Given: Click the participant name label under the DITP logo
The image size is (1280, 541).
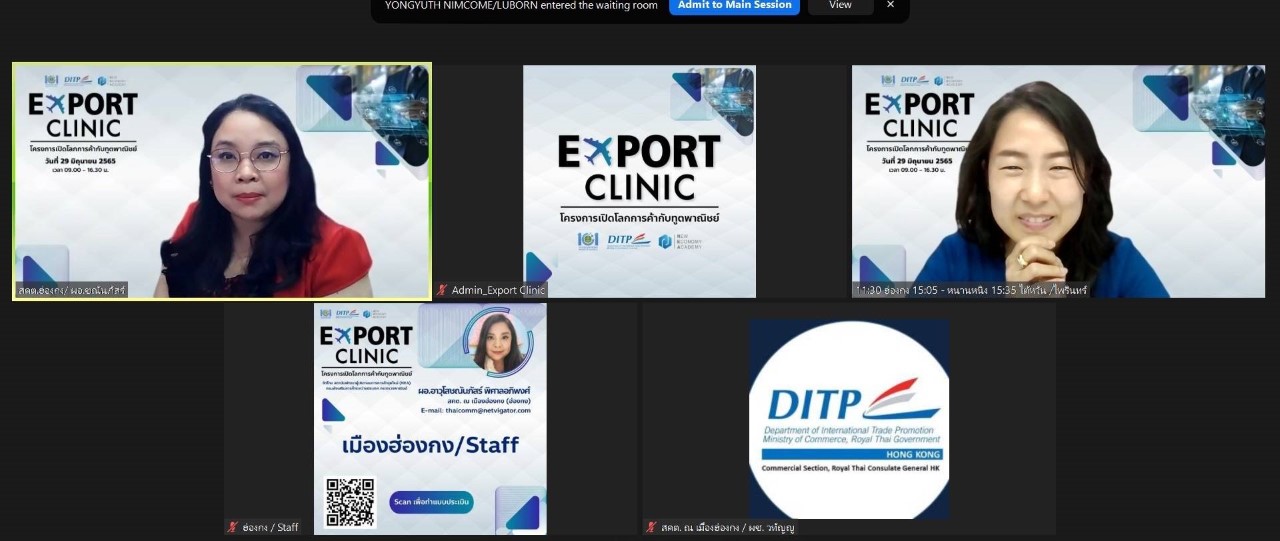Looking at the screenshot, I should [x=727, y=527].
